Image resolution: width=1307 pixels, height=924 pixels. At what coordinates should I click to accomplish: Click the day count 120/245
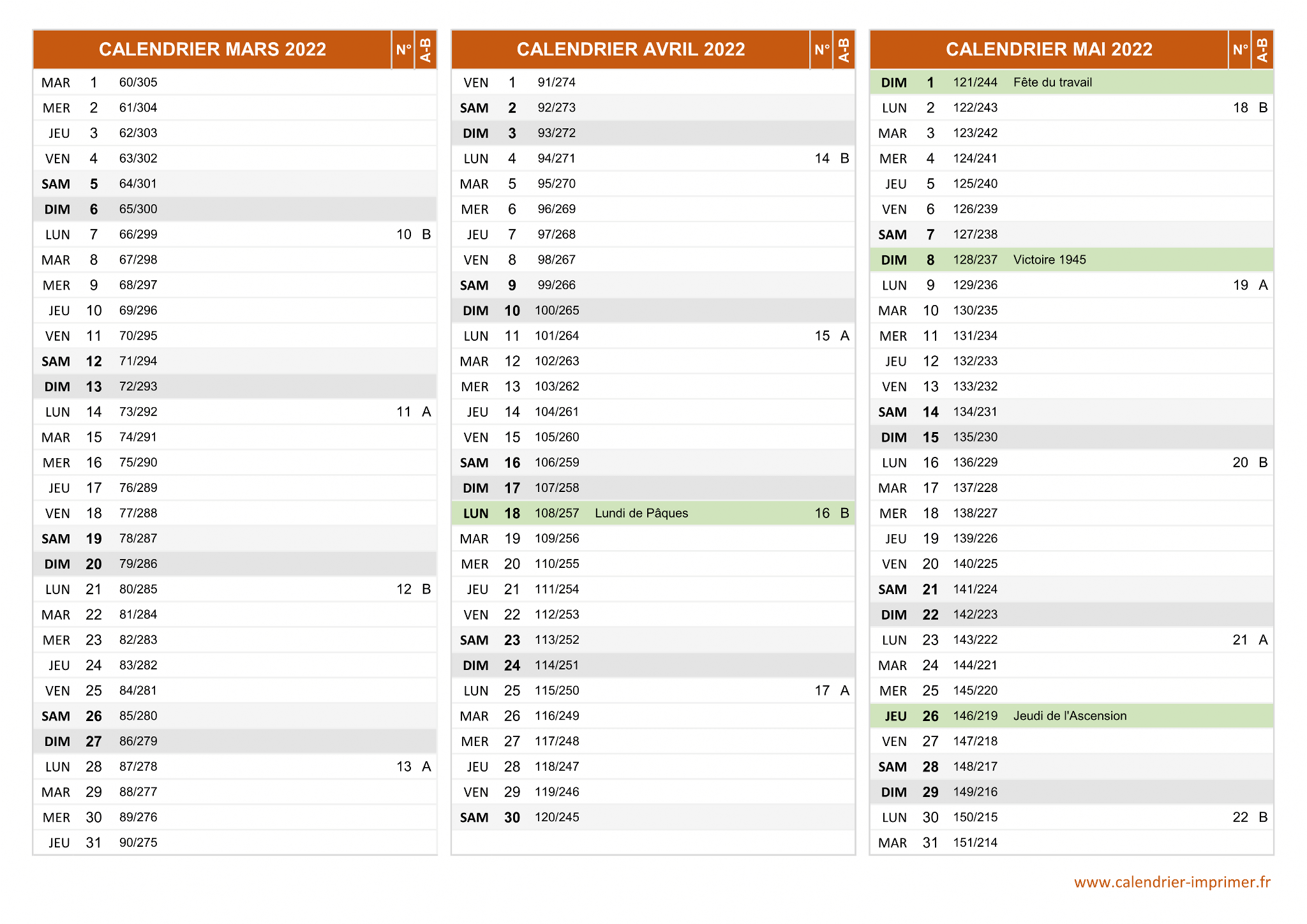(556, 817)
